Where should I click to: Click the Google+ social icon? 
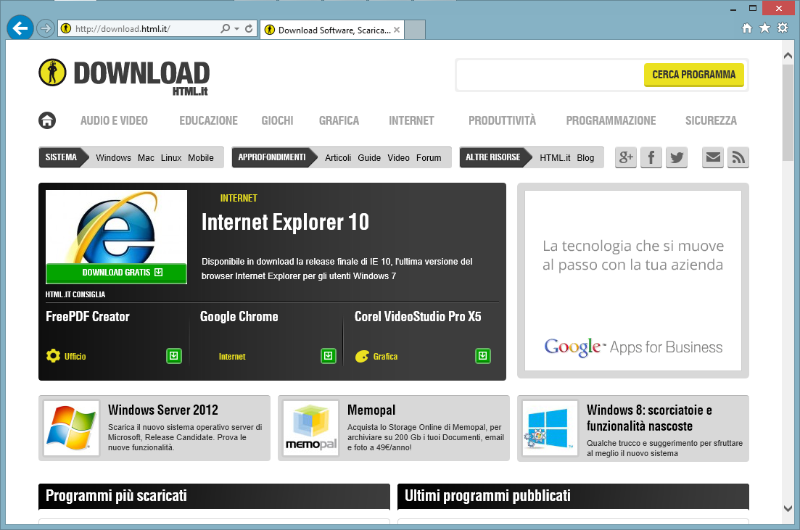(626, 157)
